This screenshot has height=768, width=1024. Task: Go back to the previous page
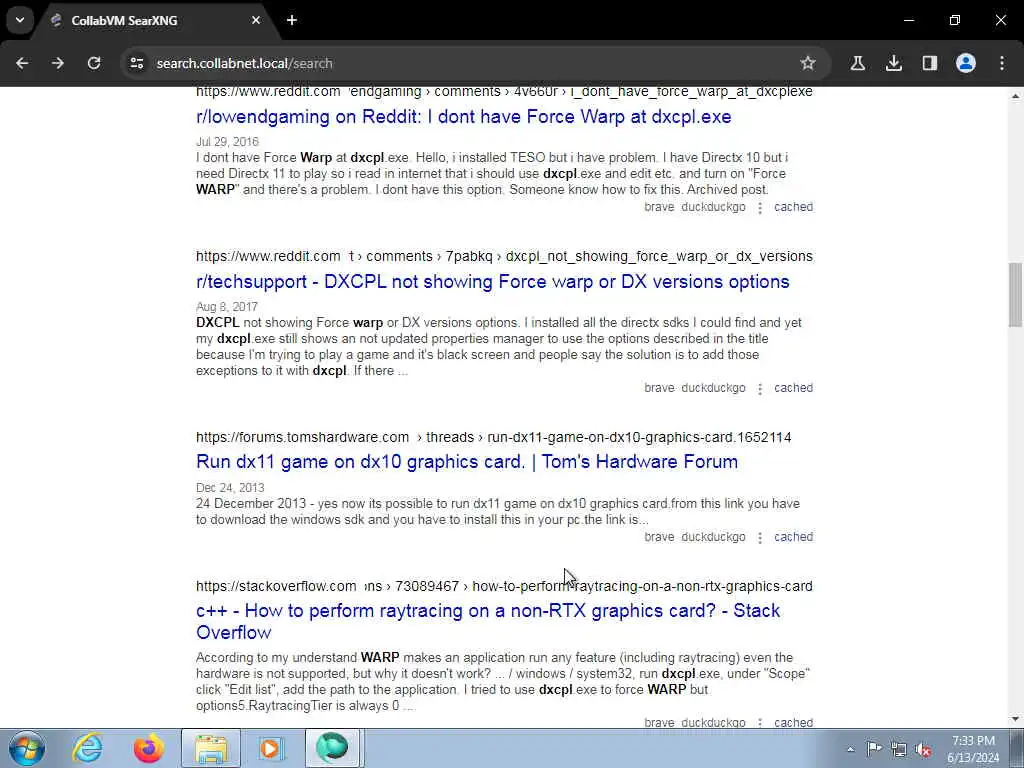pos(22,63)
